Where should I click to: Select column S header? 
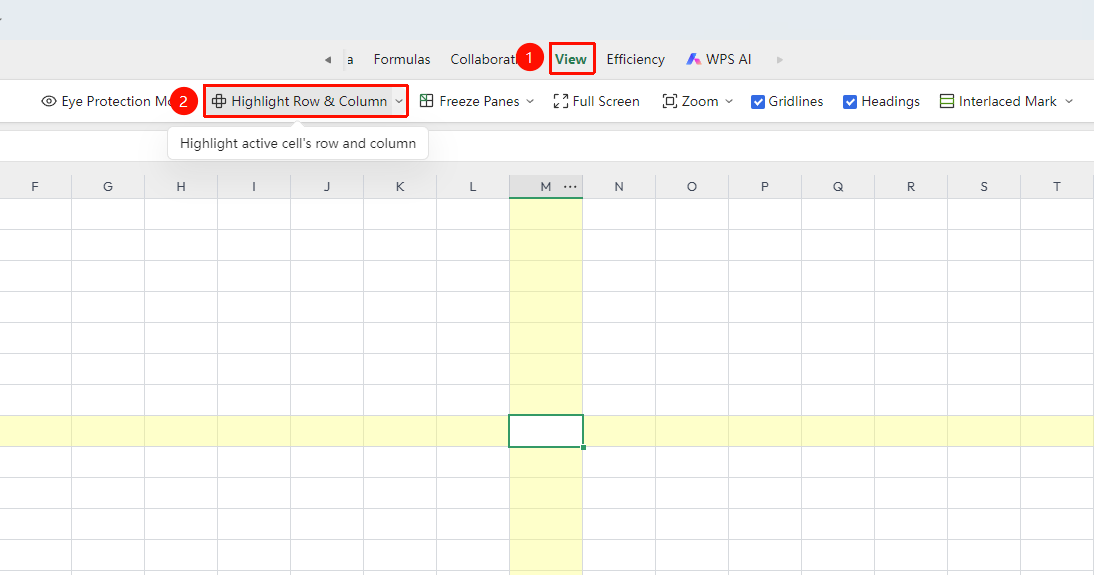coord(984,186)
